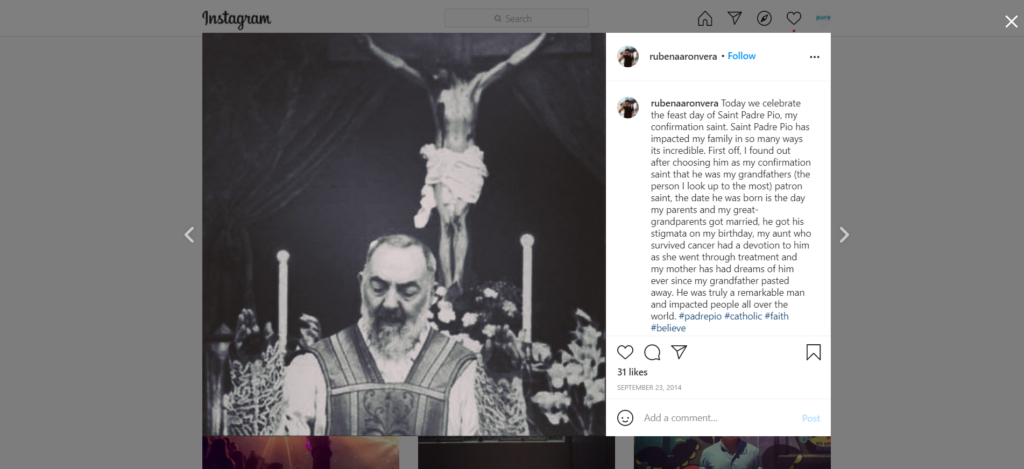Go to previous post with left arrow

pos(189,234)
